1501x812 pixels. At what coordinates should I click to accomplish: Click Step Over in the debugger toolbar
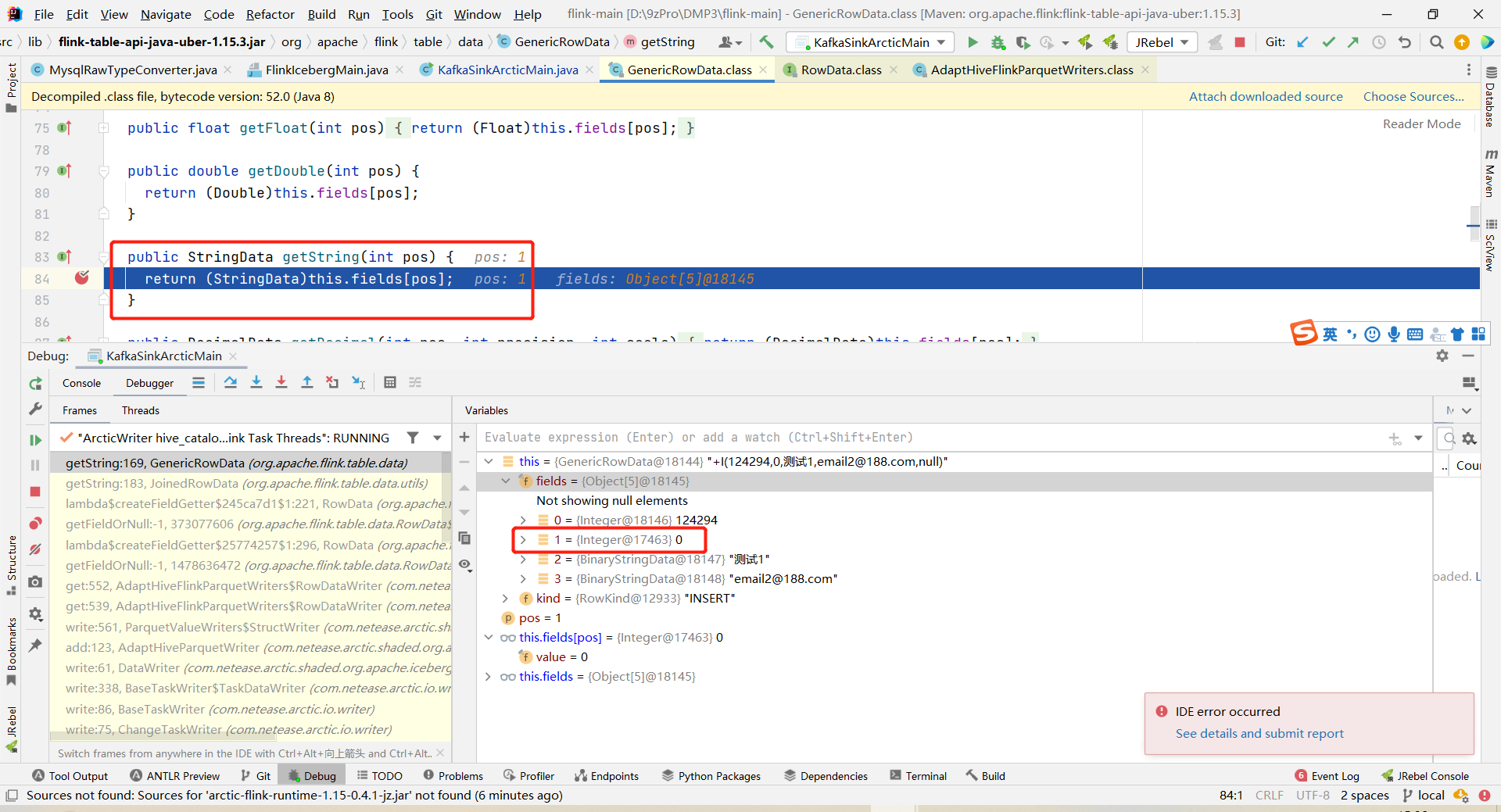coord(230,382)
